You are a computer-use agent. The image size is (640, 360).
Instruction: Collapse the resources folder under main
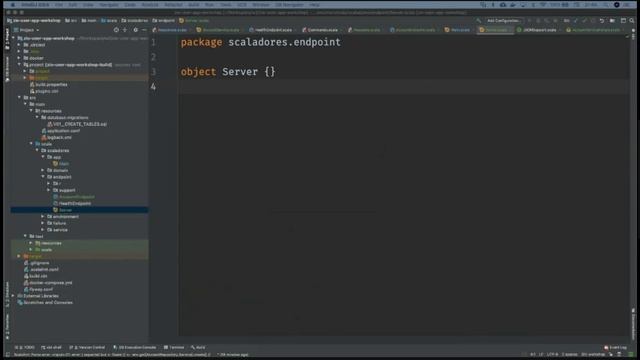[31, 111]
